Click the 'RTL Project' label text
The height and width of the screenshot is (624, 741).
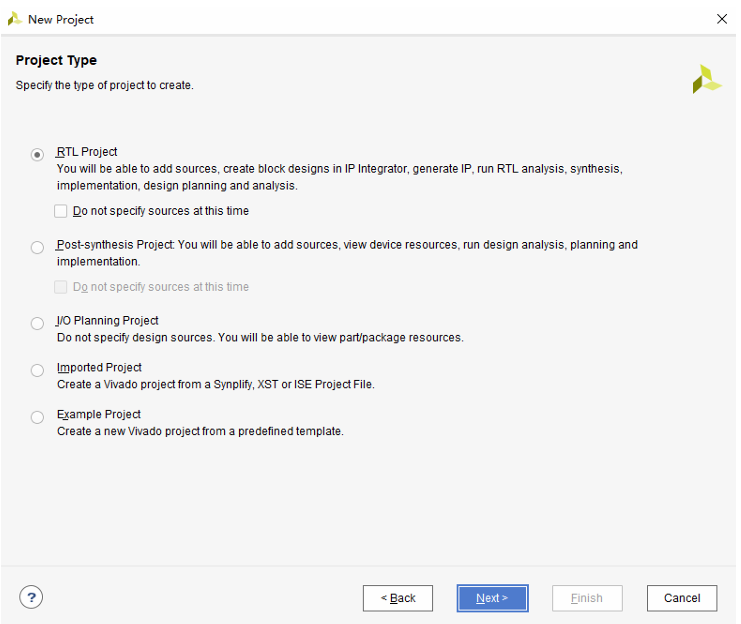coord(87,152)
